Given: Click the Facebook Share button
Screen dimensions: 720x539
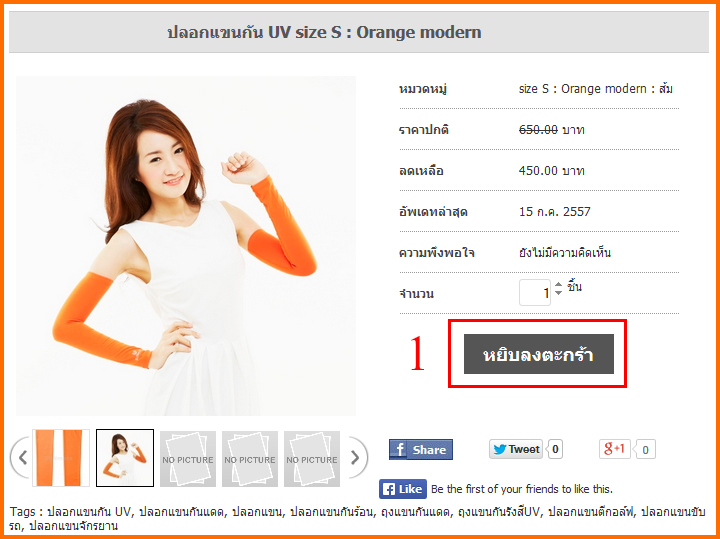Looking at the screenshot, I should [421, 449].
